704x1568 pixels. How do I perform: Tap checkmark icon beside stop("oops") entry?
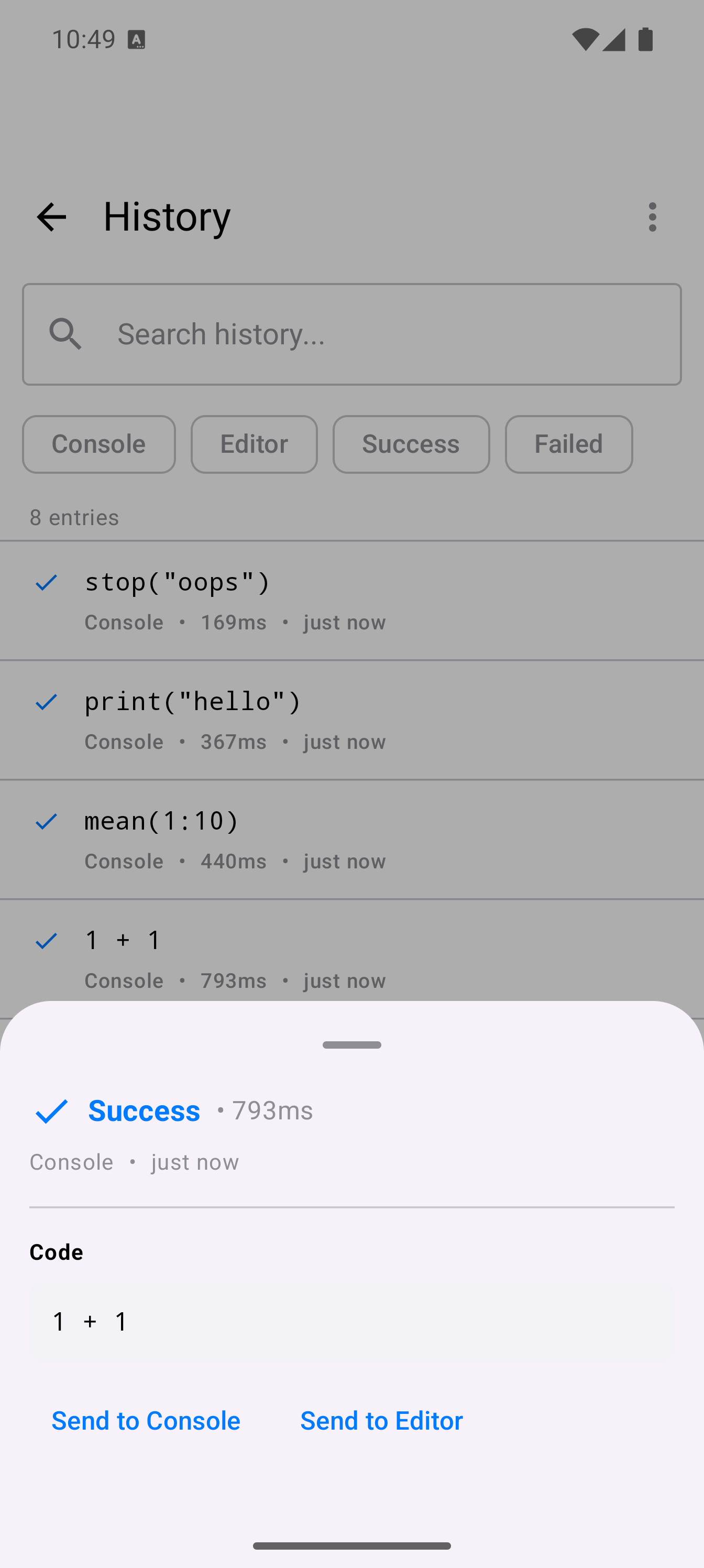46,583
